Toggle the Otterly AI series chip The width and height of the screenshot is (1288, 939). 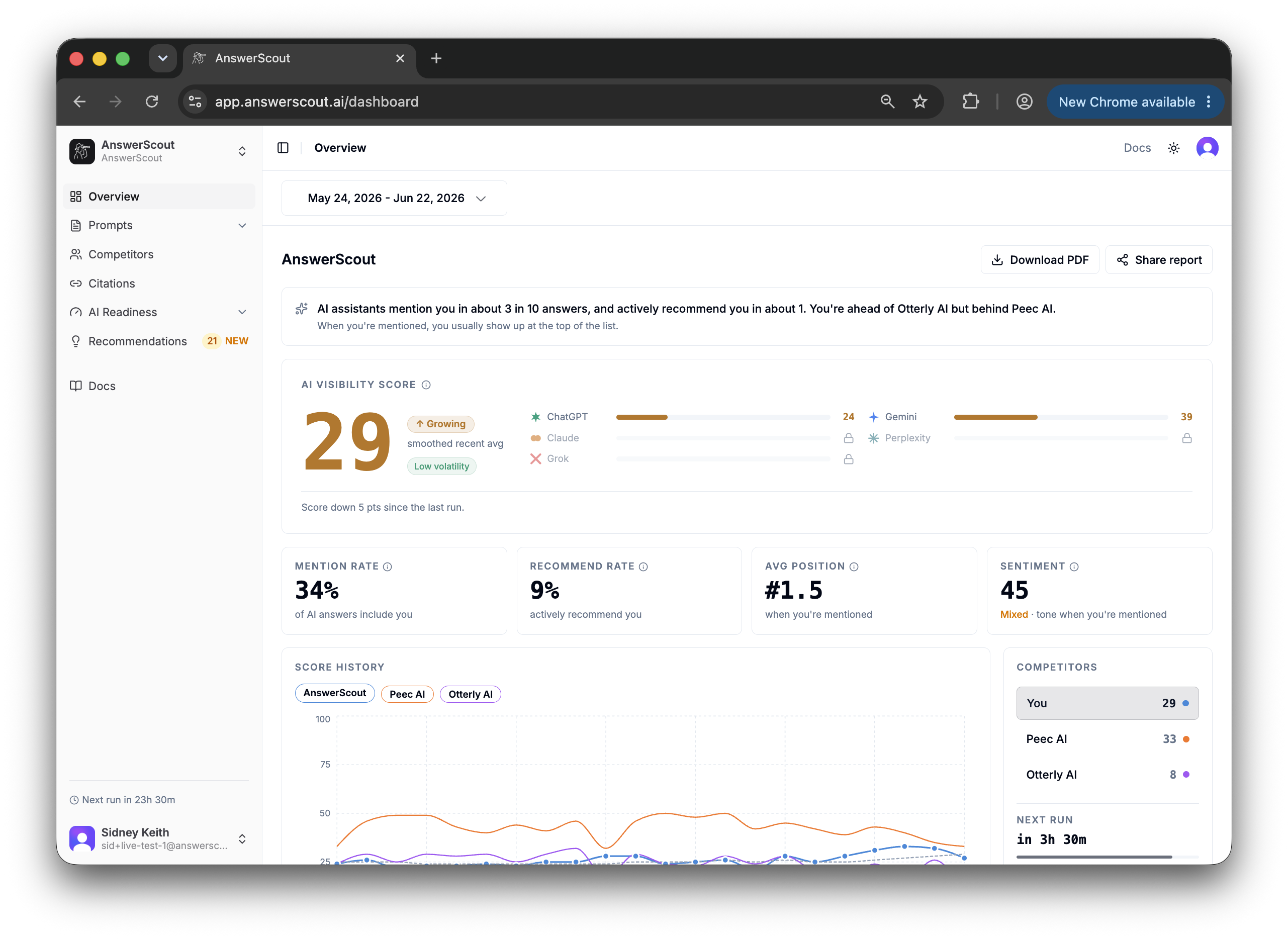click(x=470, y=694)
